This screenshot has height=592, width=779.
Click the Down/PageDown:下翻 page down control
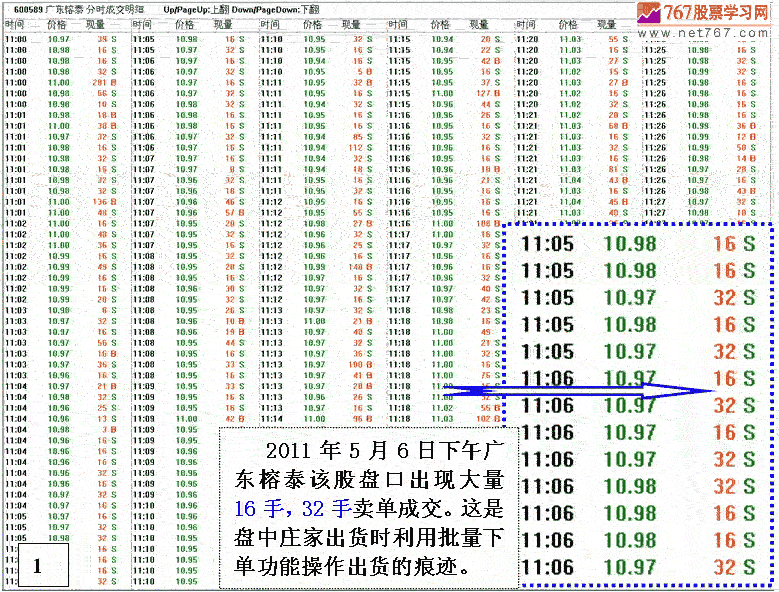(x=279, y=9)
